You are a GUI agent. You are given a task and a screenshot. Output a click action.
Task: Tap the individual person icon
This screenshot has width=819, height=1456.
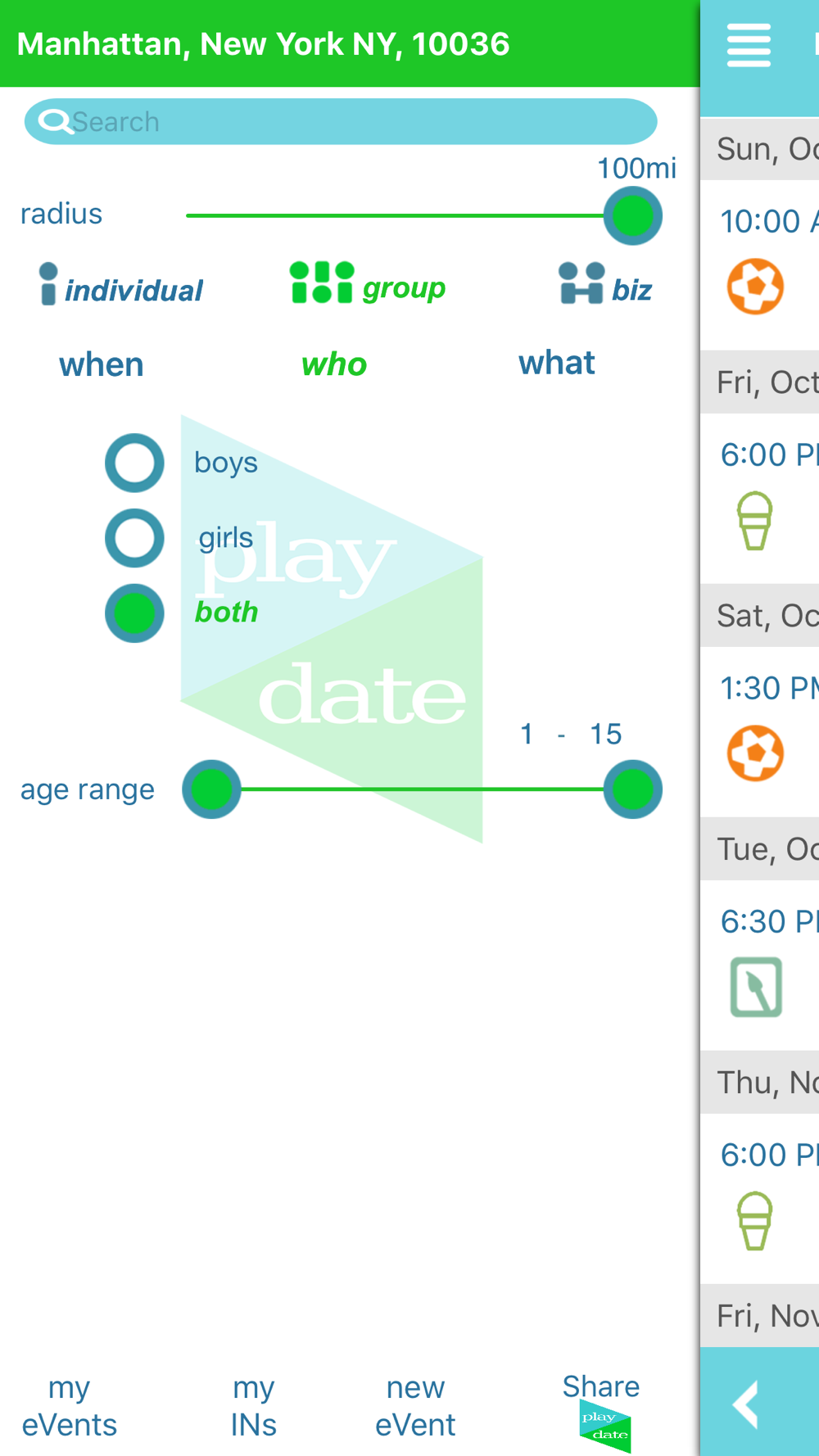(x=48, y=283)
